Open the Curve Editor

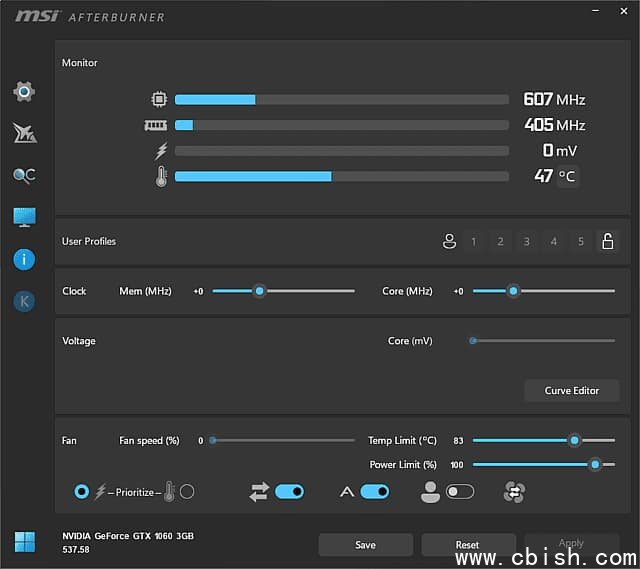(x=571, y=391)
